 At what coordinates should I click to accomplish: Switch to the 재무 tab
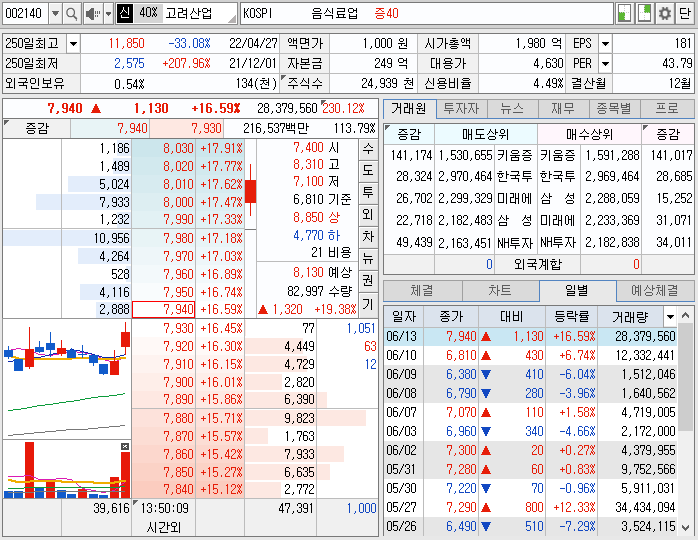coord(564,108)
